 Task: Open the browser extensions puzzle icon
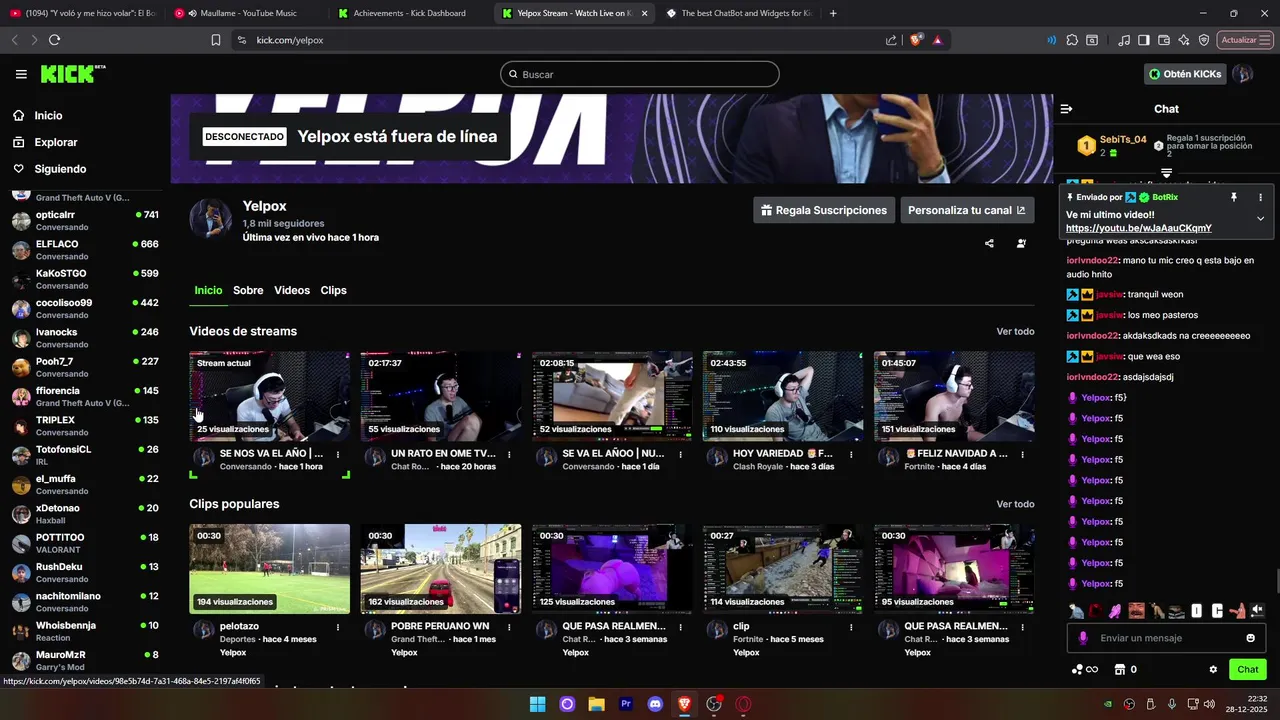[1072, 40]
